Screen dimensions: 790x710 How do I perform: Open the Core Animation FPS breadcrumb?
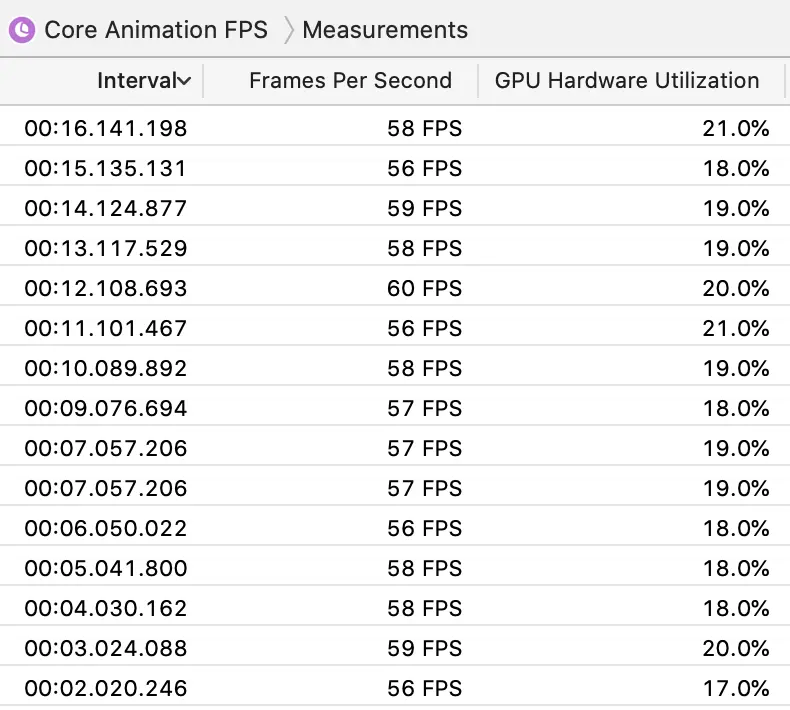pos(156,30)
